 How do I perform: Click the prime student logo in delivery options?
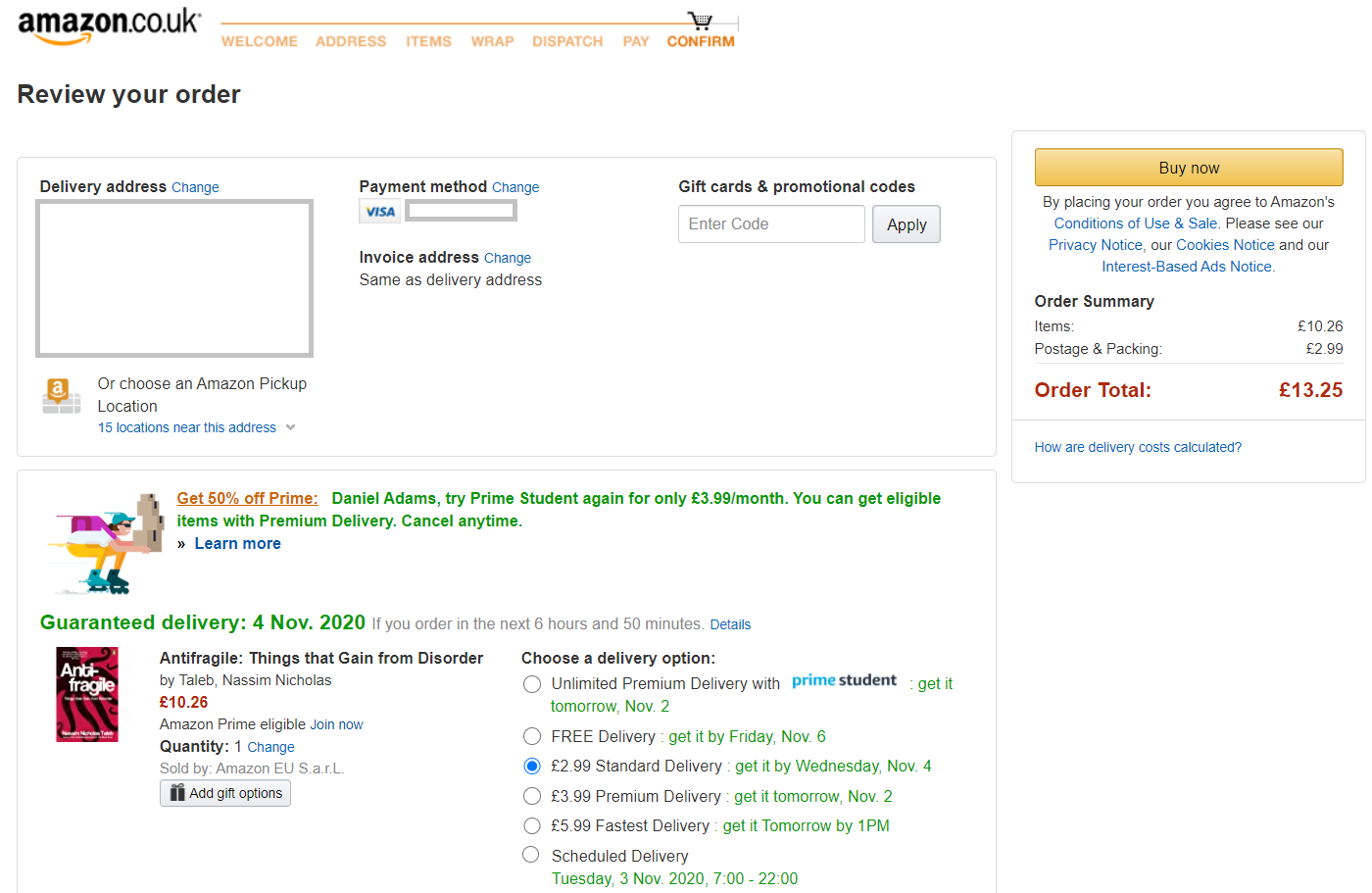pos(844,680)
